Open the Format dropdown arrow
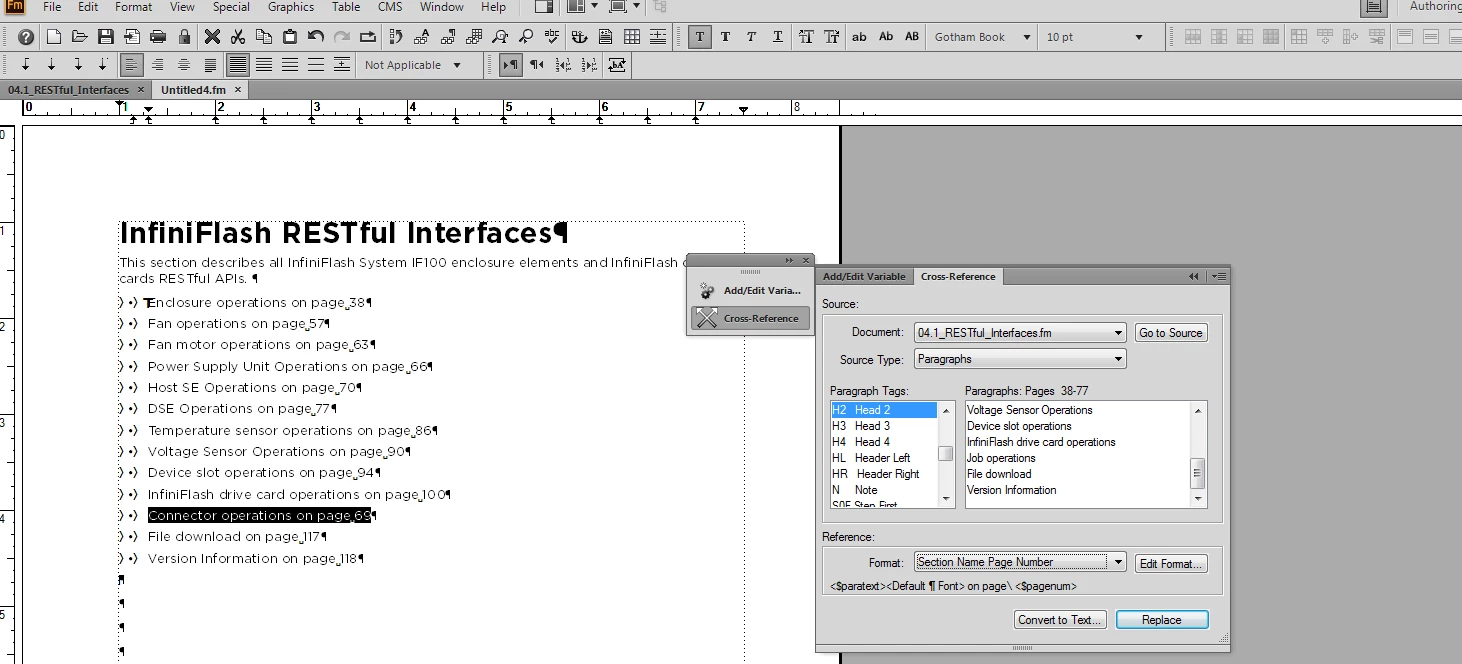Image resolution: width=1462 pixels, height=664 pixels. (1118, 562)
